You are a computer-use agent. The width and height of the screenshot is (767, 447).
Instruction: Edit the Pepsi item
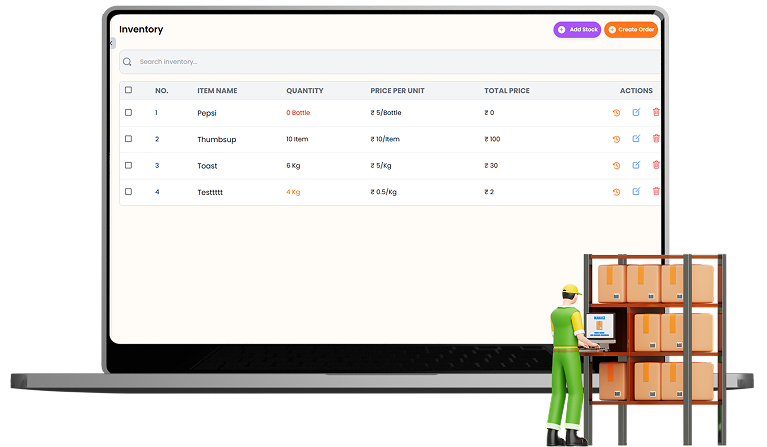pos(636,112)
